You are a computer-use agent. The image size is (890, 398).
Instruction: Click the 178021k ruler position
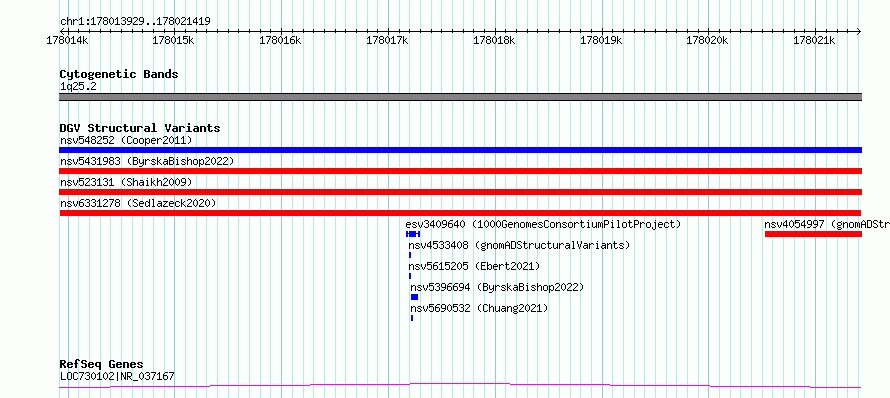tap(815, 41)
